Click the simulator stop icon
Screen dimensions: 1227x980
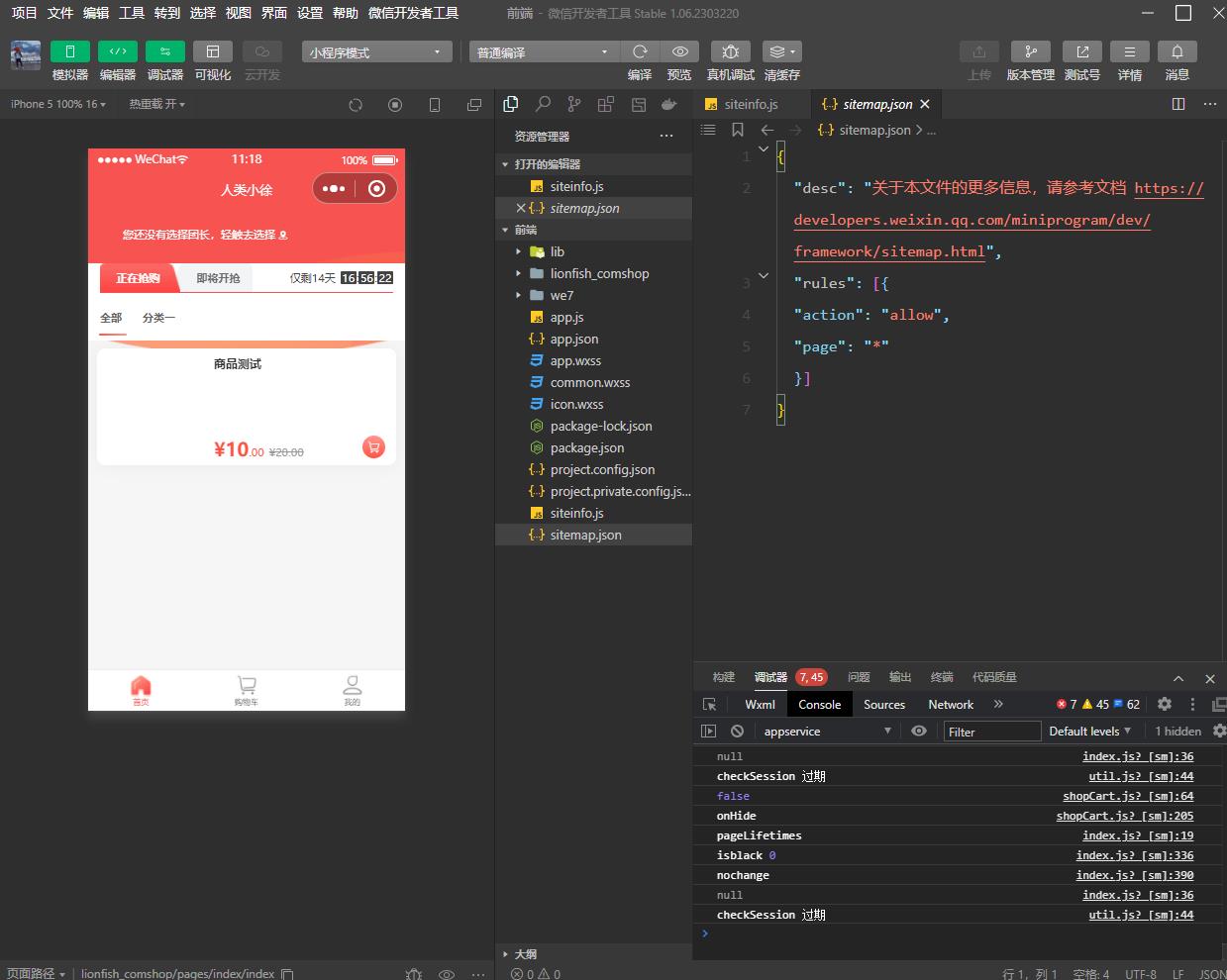tap(395, 105)
